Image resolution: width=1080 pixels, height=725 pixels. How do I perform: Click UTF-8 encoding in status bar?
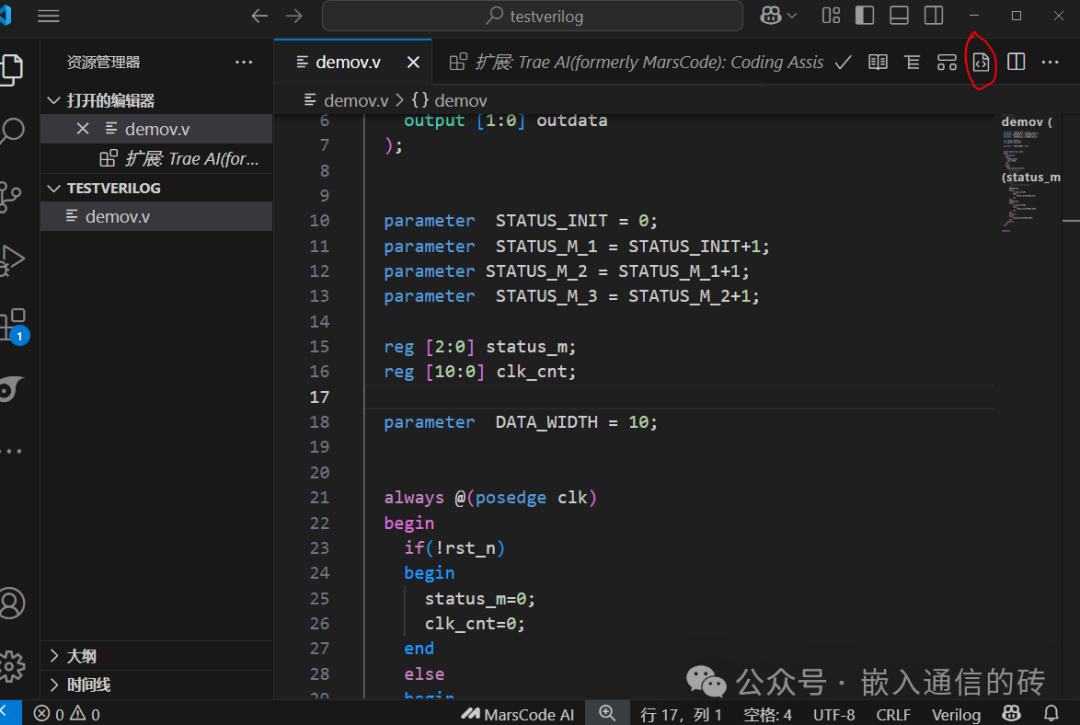pyautogui.click(x=834, y=714)
